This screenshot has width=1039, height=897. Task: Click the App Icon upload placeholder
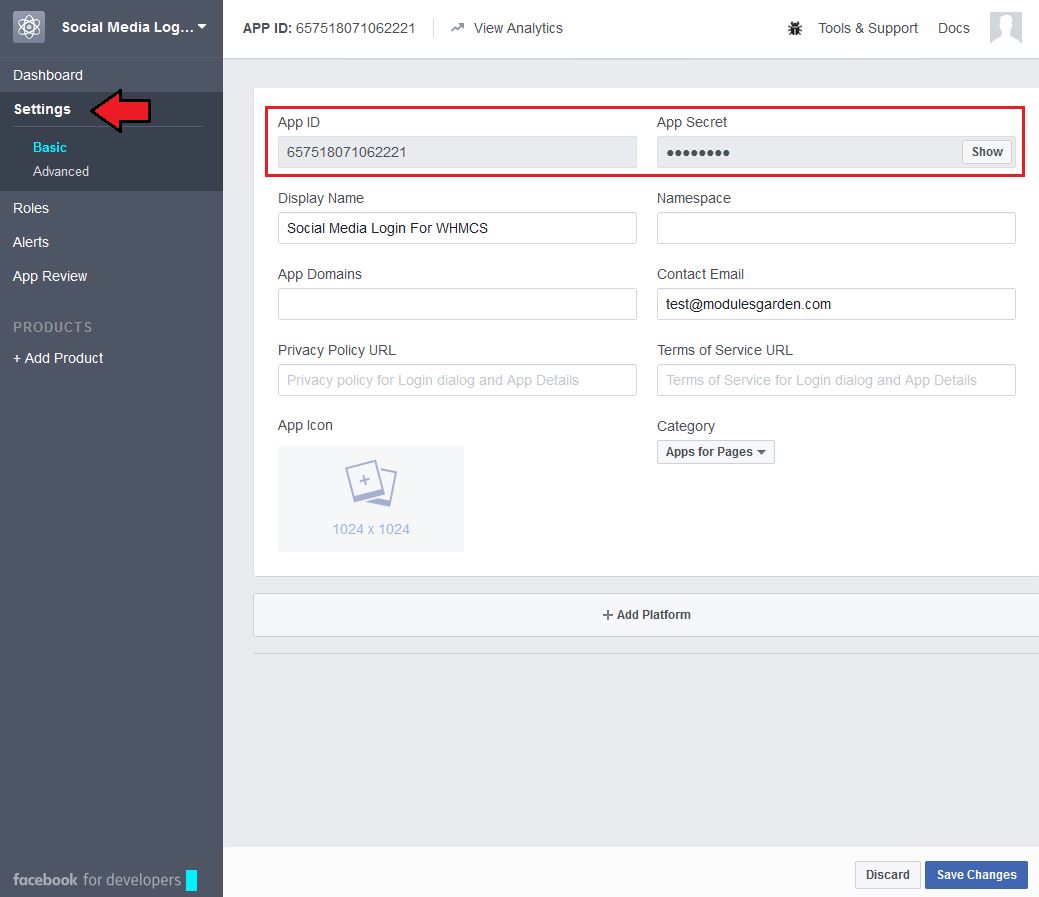371,499
